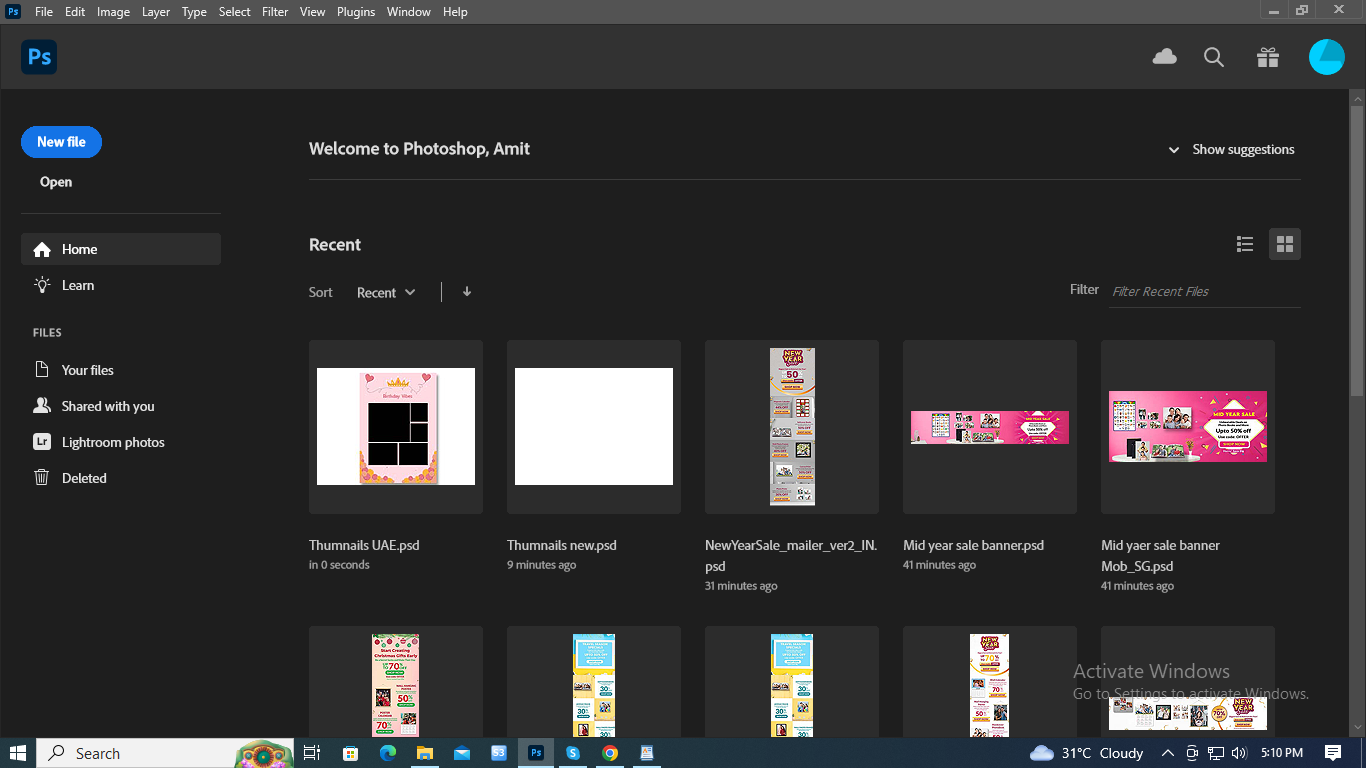The image size is (1366, 768).
Task: Reverse sort order with arrow button
Action: 467,292
